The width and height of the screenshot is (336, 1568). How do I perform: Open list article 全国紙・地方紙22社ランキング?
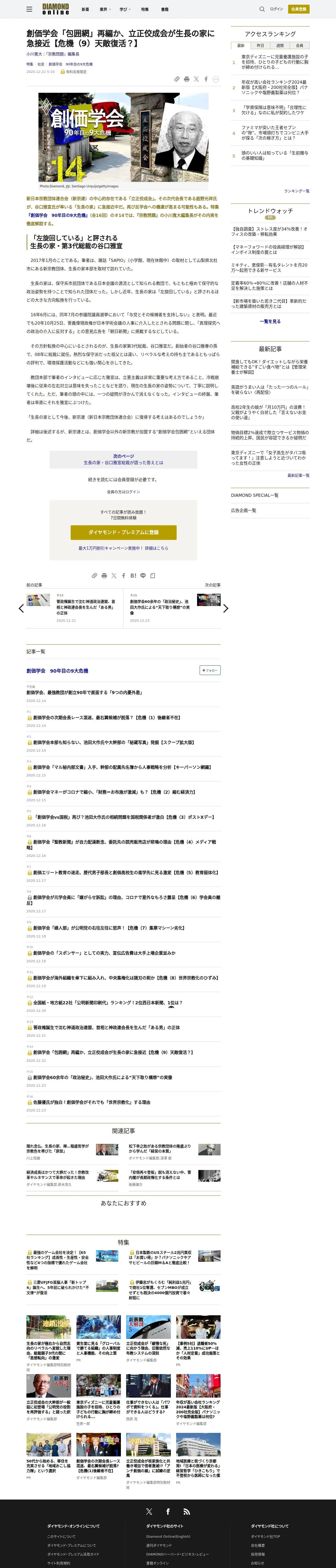pos(107,1002)
